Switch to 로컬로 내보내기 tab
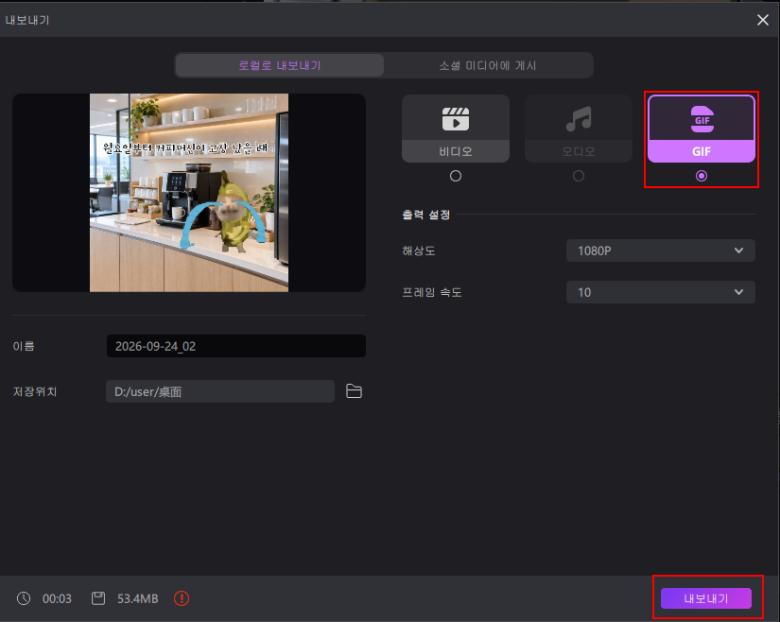This screenshot has height=622, width=780. point(280,65)
